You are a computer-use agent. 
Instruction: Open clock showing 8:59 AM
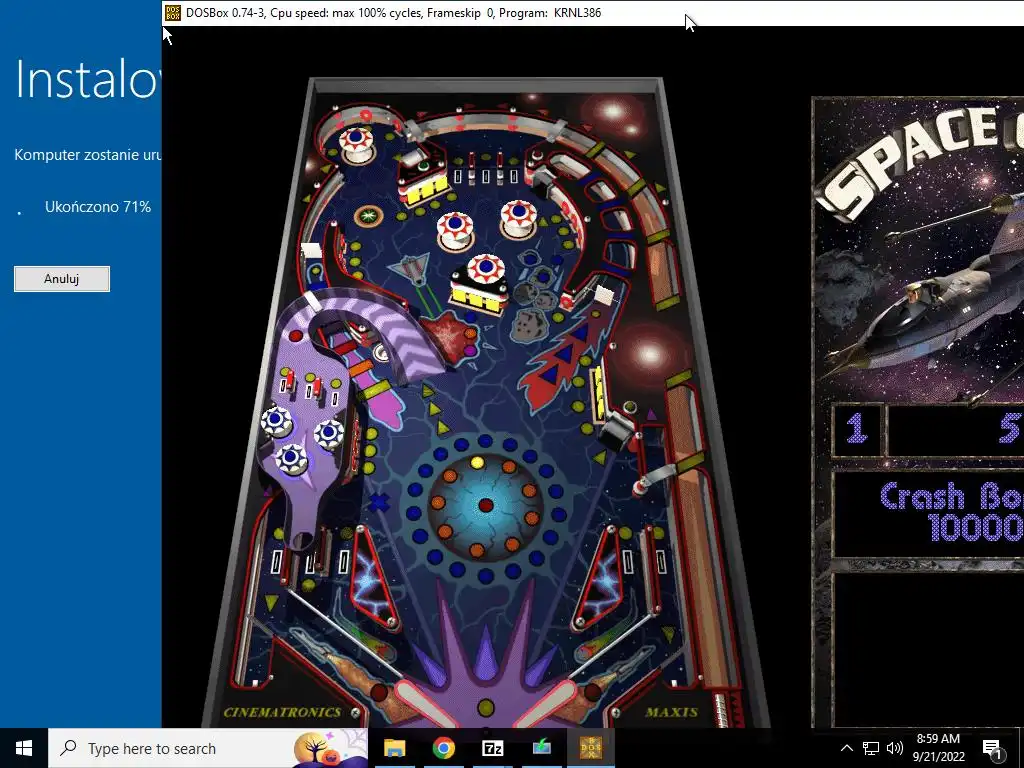click(x=938, y=748)
